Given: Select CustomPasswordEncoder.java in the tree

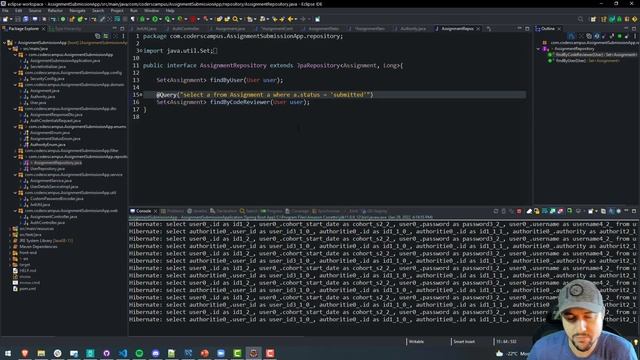Looking at the screenshot, I should pos(57,198).
